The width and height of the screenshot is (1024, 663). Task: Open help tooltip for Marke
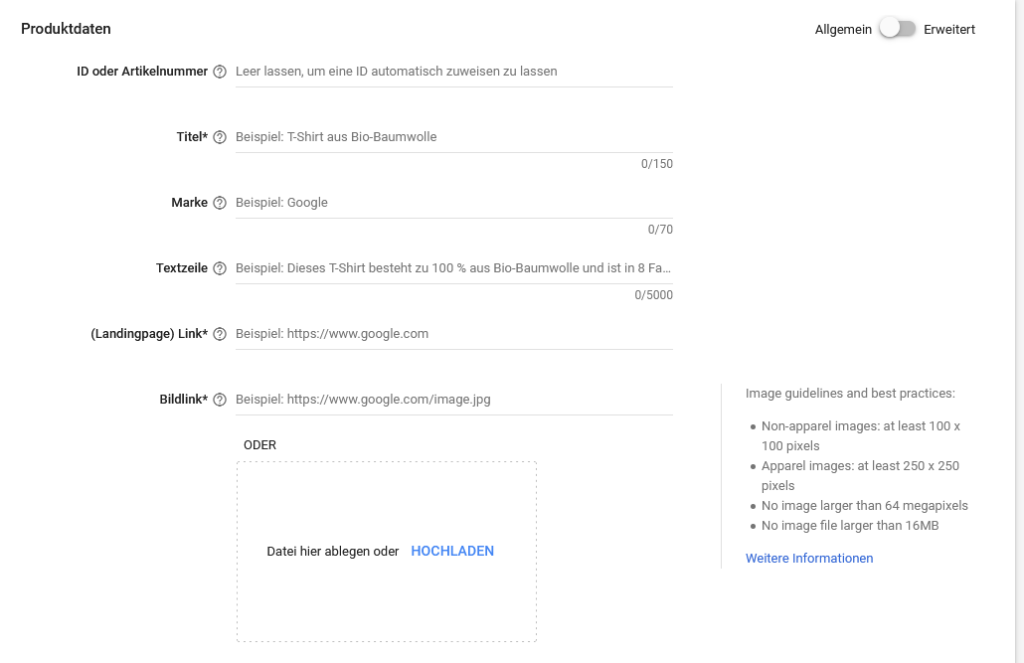tap(220, 203)
